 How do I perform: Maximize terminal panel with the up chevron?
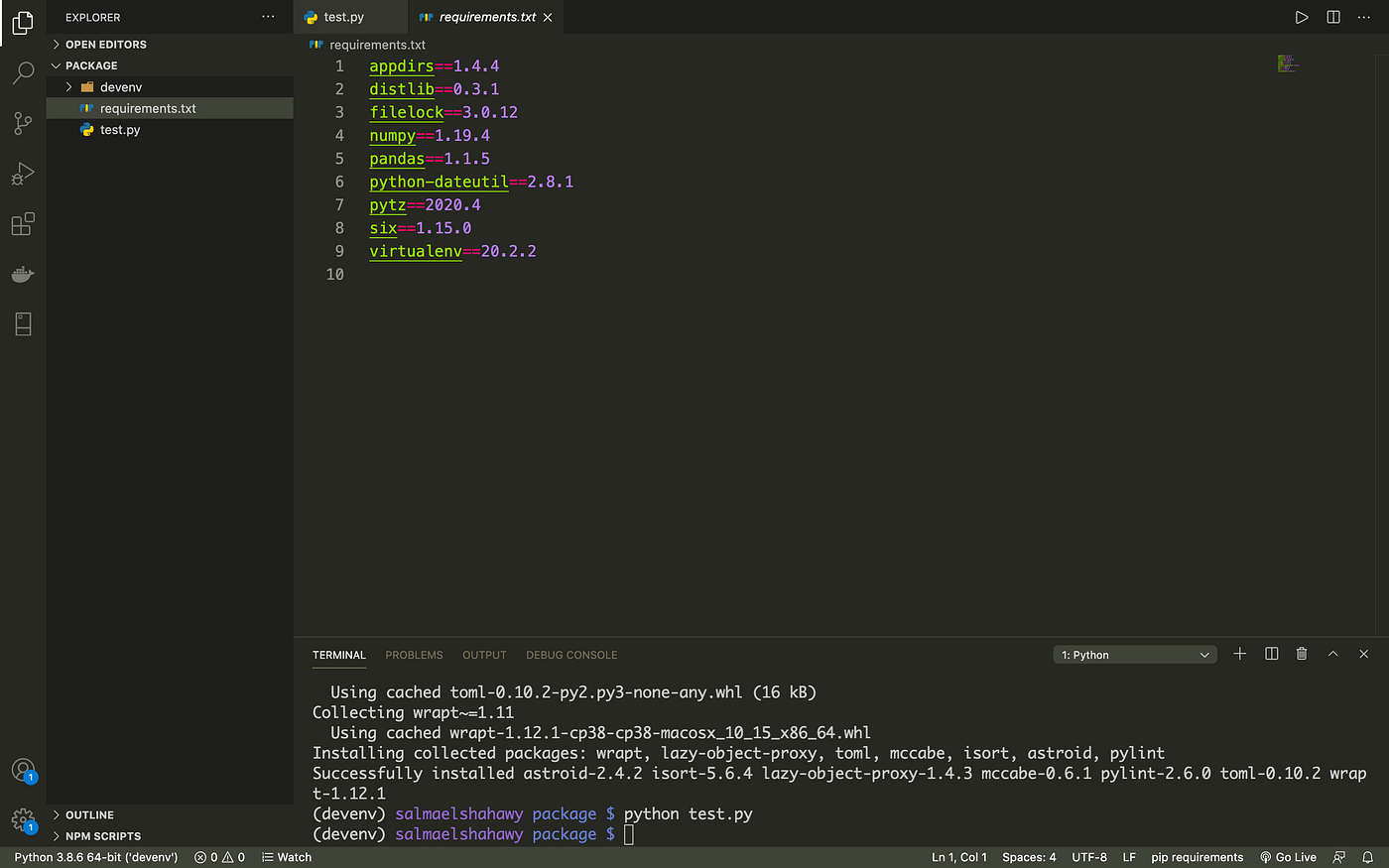click(1332, 654)
